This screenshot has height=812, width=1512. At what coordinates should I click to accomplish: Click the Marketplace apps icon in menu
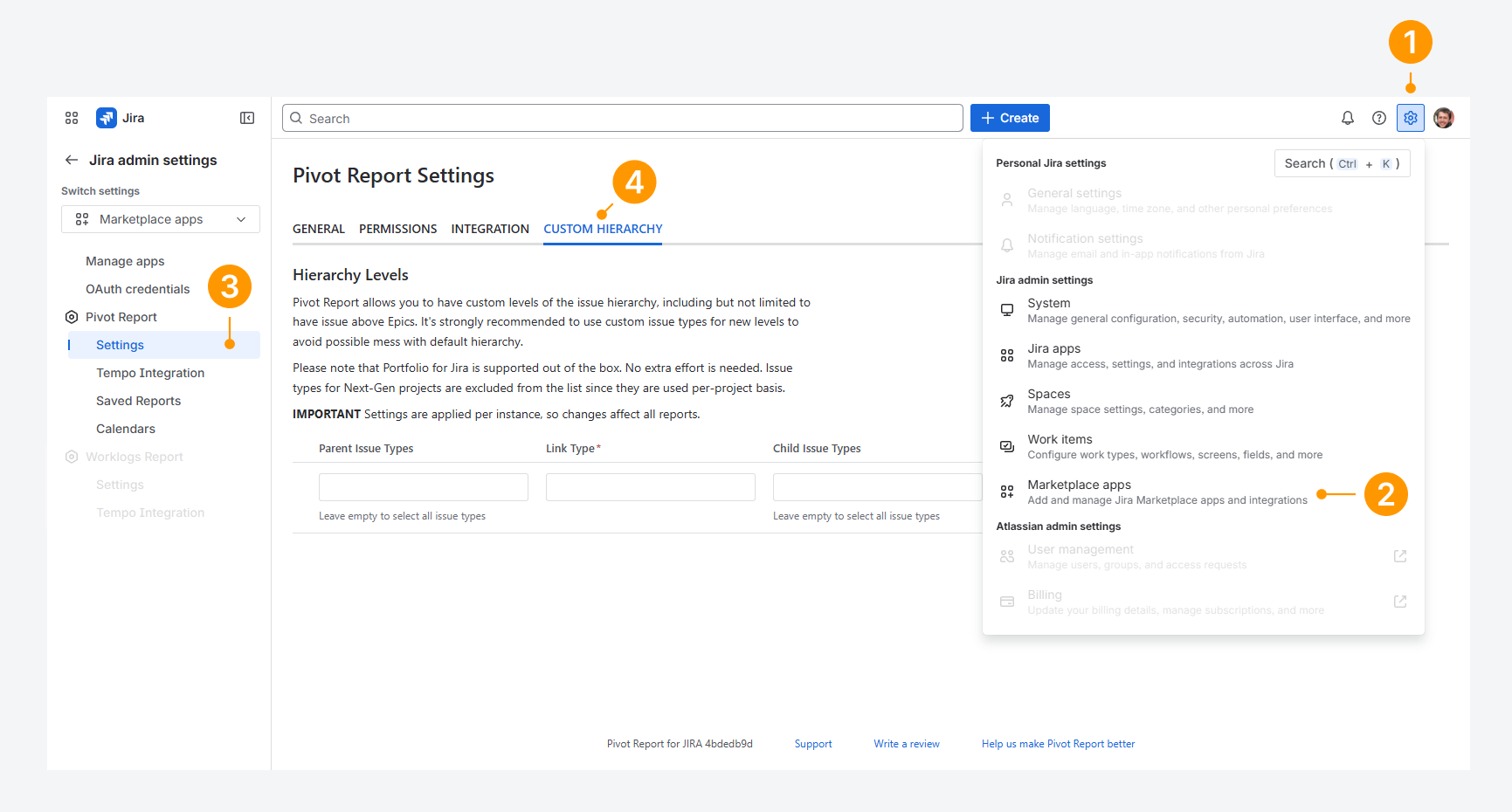[x=1007, y=492]
